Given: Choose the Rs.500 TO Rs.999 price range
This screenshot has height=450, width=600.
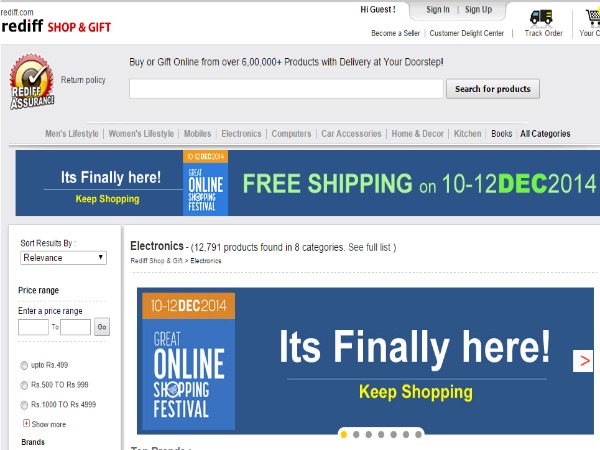Looking at the screenshot, I should click(x=24, y=385).
